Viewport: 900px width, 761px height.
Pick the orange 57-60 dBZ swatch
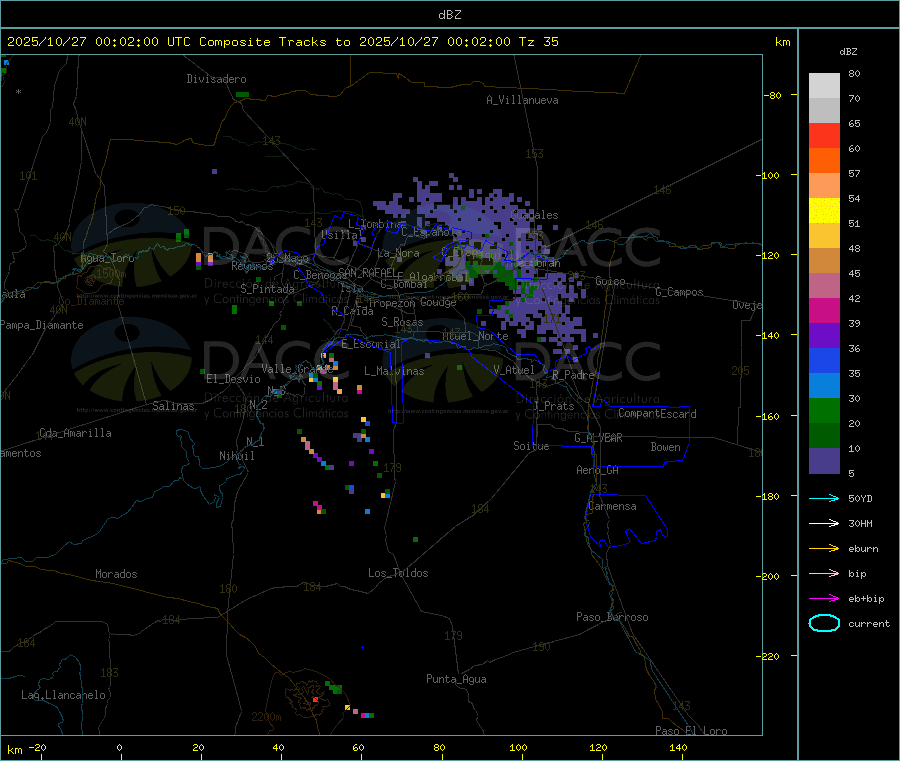[x=824, y=161]
